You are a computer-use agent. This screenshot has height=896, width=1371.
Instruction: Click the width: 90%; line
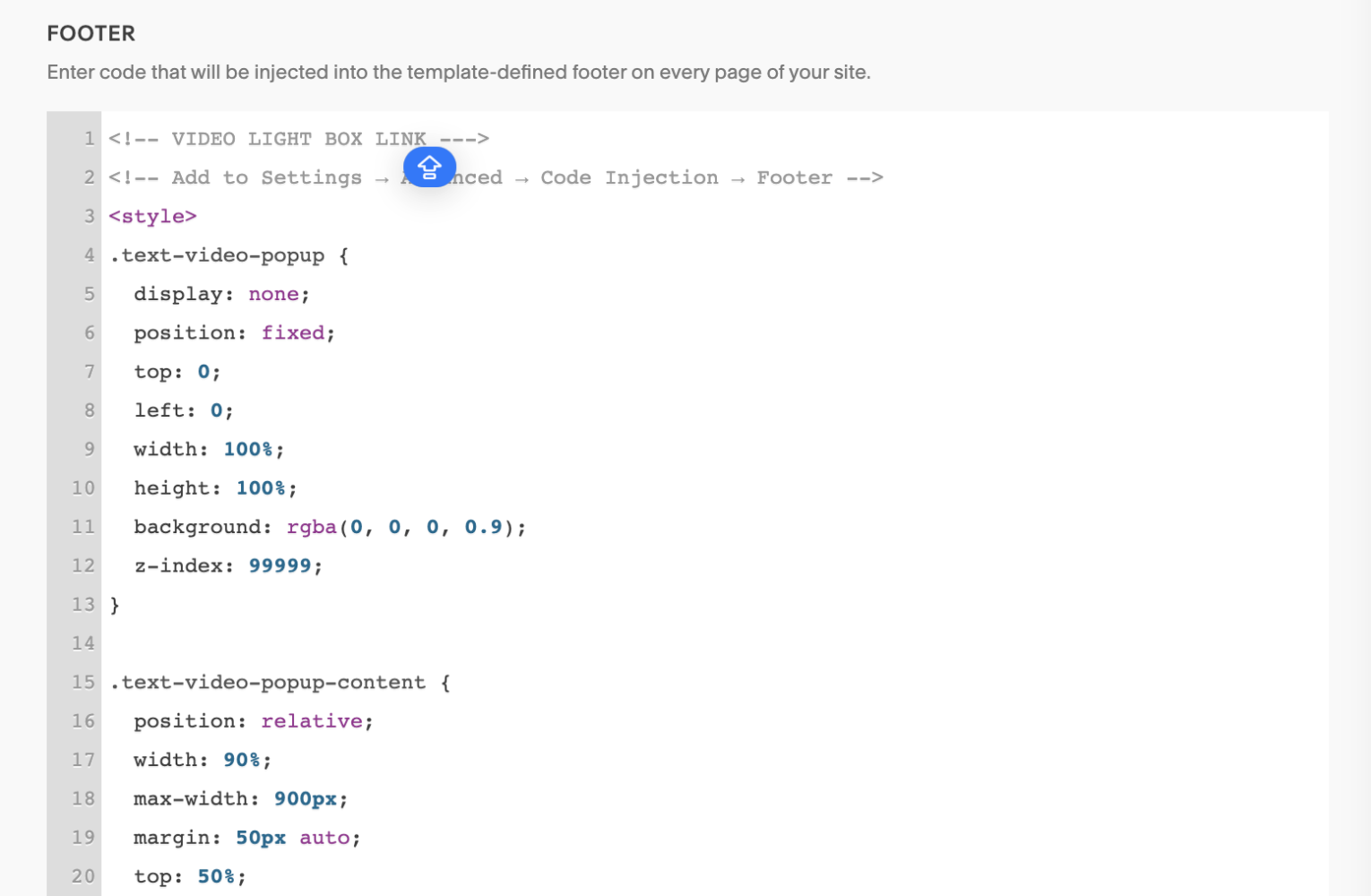(203, 760)
